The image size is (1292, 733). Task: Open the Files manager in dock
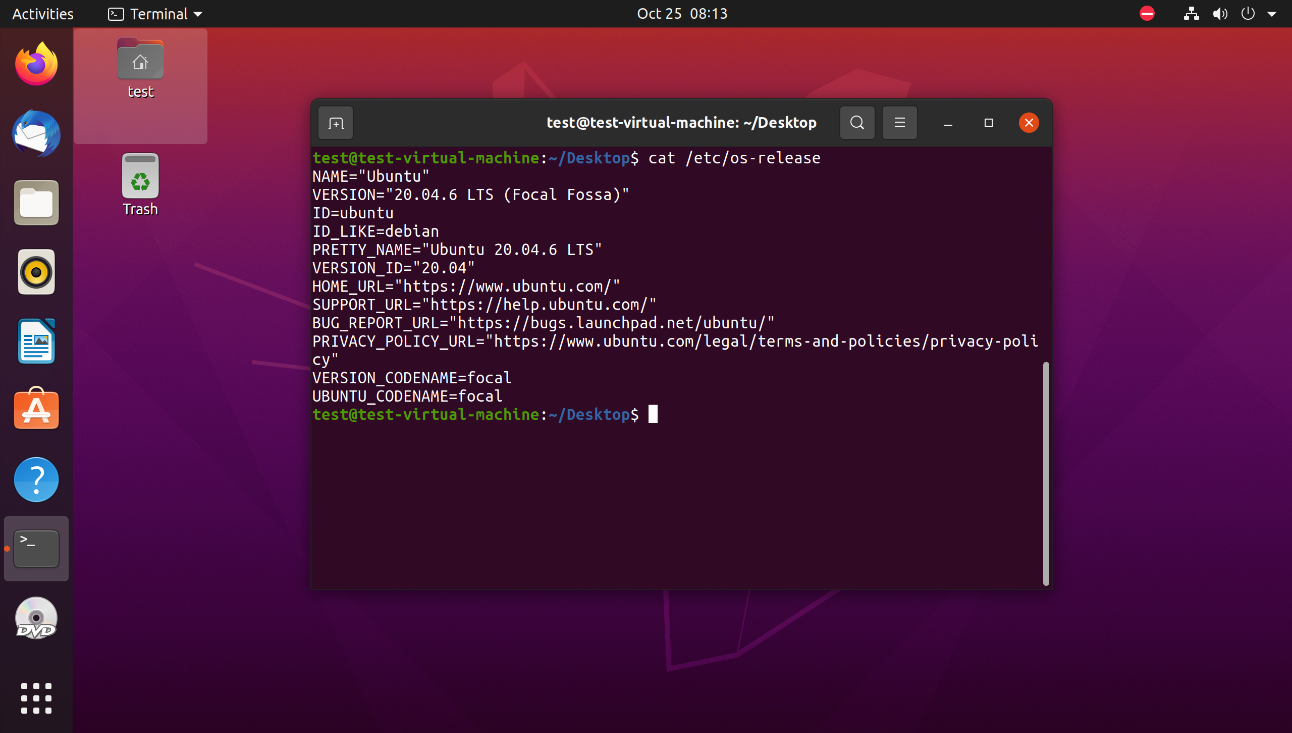[x=37, y=203]
